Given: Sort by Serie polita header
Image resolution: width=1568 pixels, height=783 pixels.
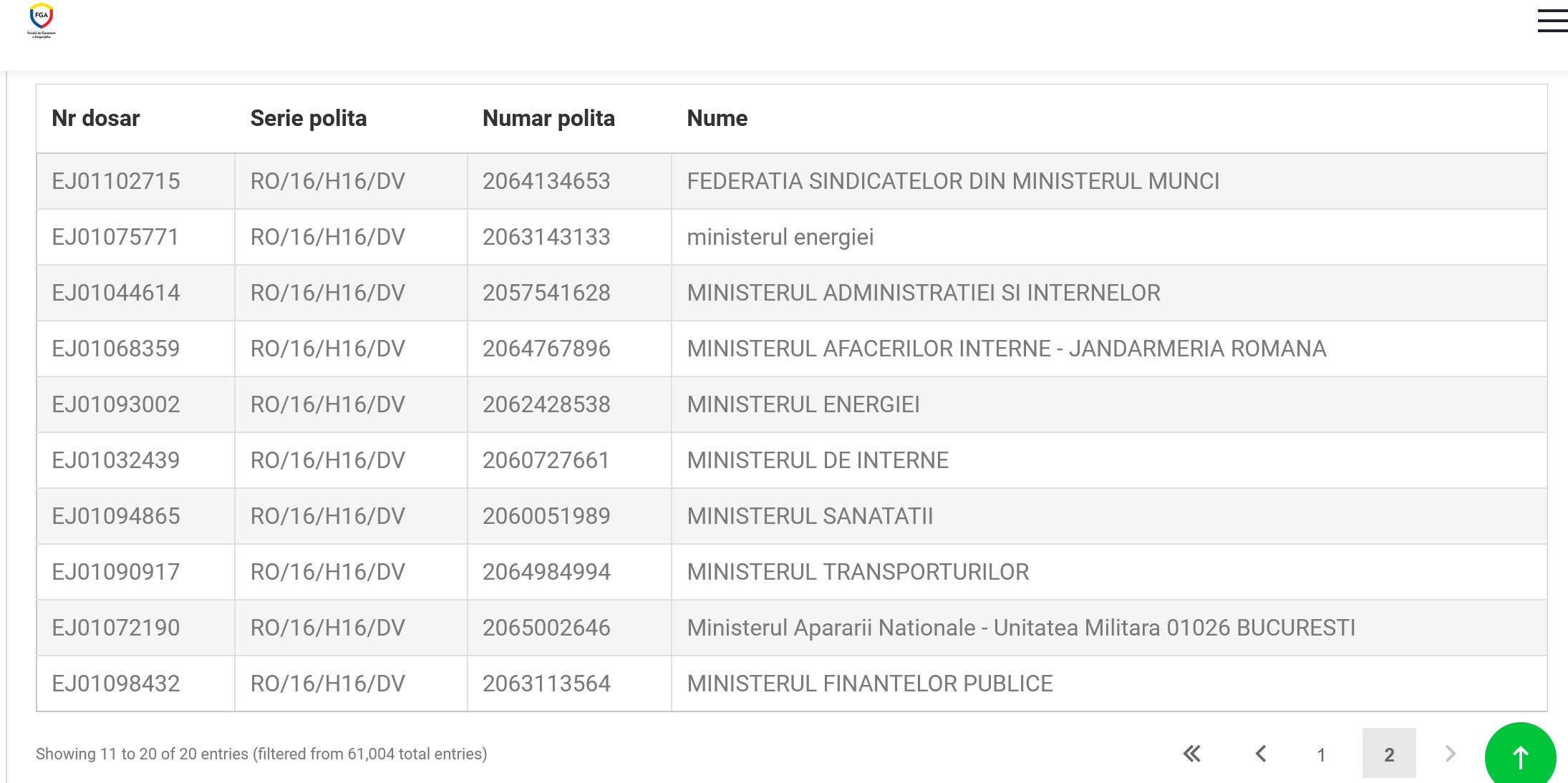Looking at the screenshot, I should 308,118.
